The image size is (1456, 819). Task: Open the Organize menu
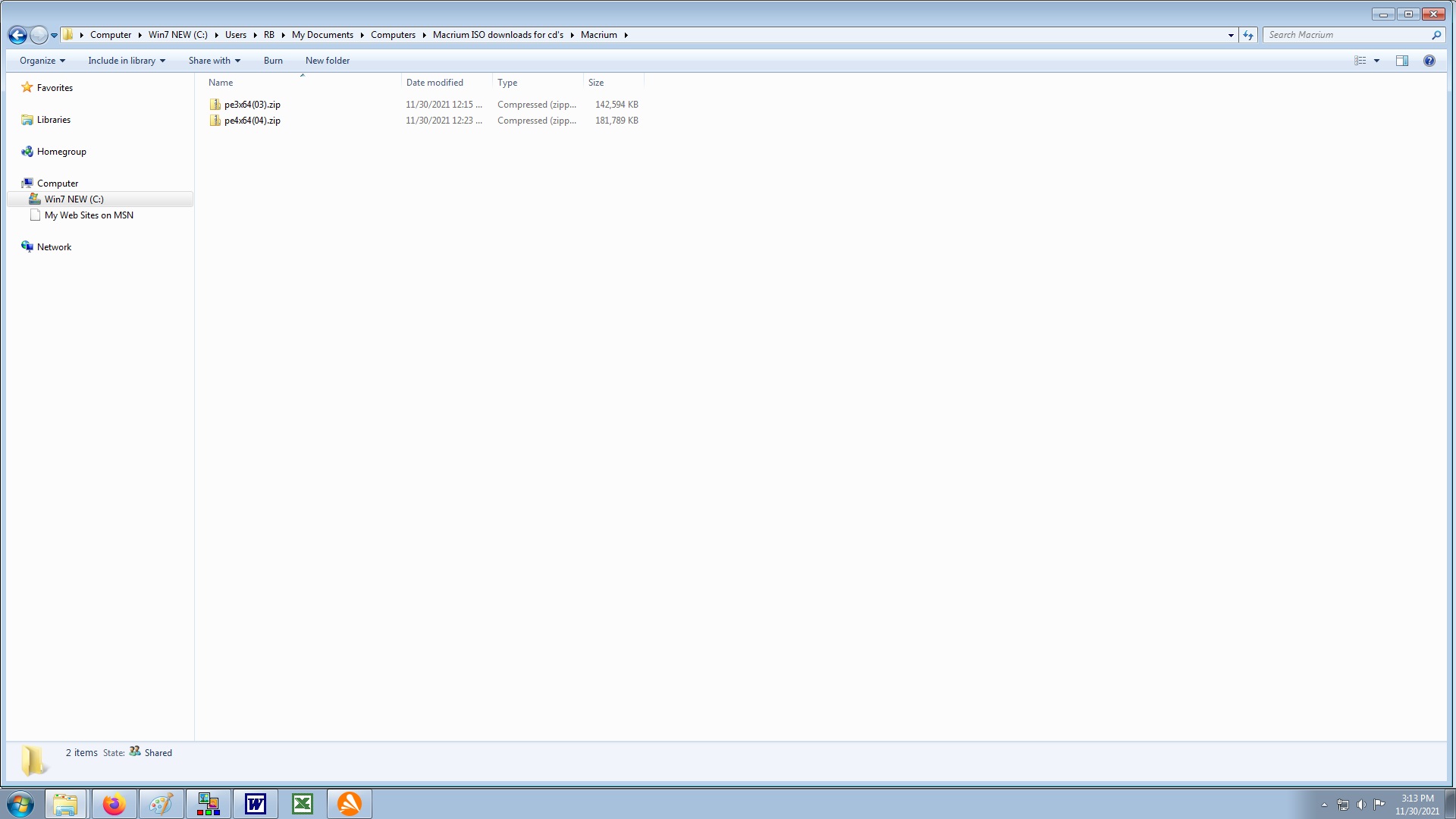point(42,61)
